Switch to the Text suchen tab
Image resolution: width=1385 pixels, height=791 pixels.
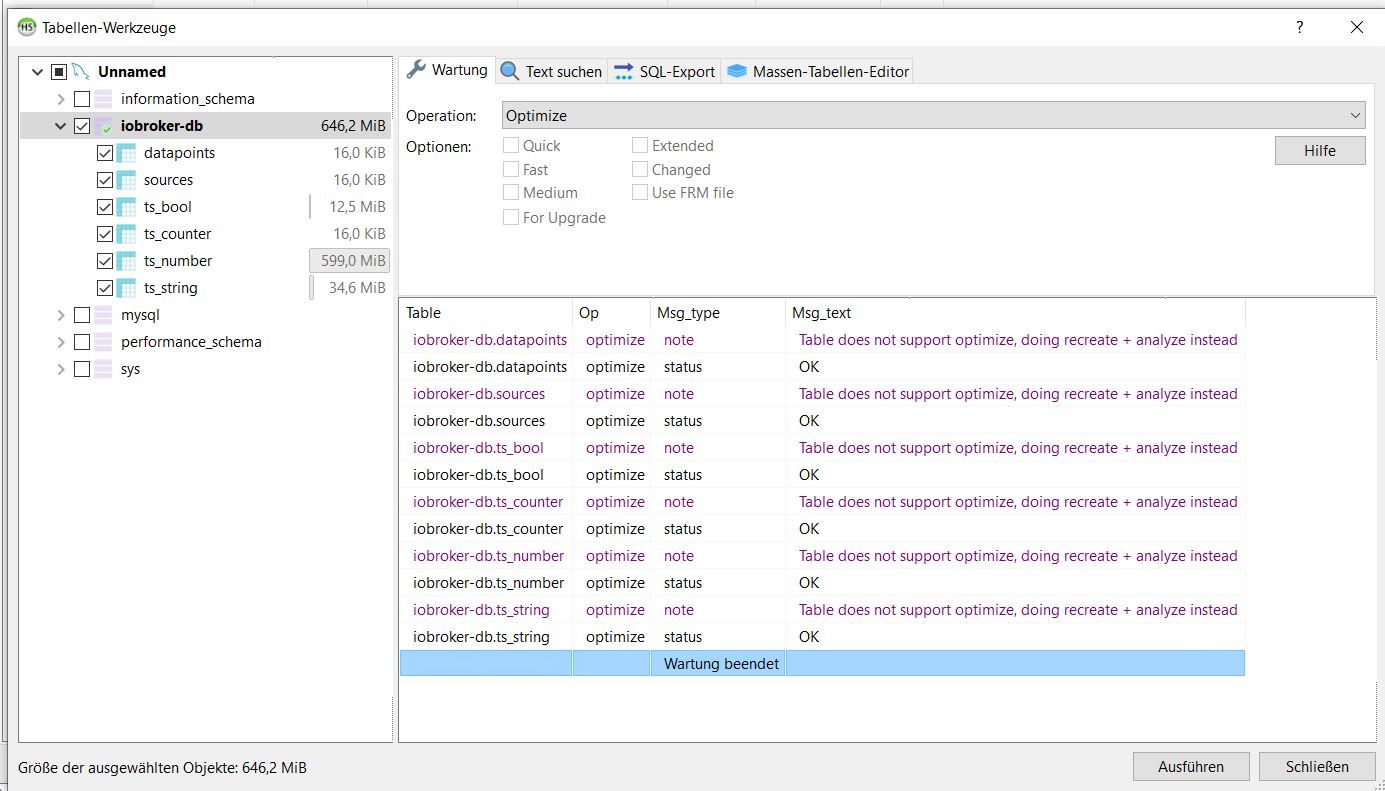pyautogui.click(x=552, y=71)
